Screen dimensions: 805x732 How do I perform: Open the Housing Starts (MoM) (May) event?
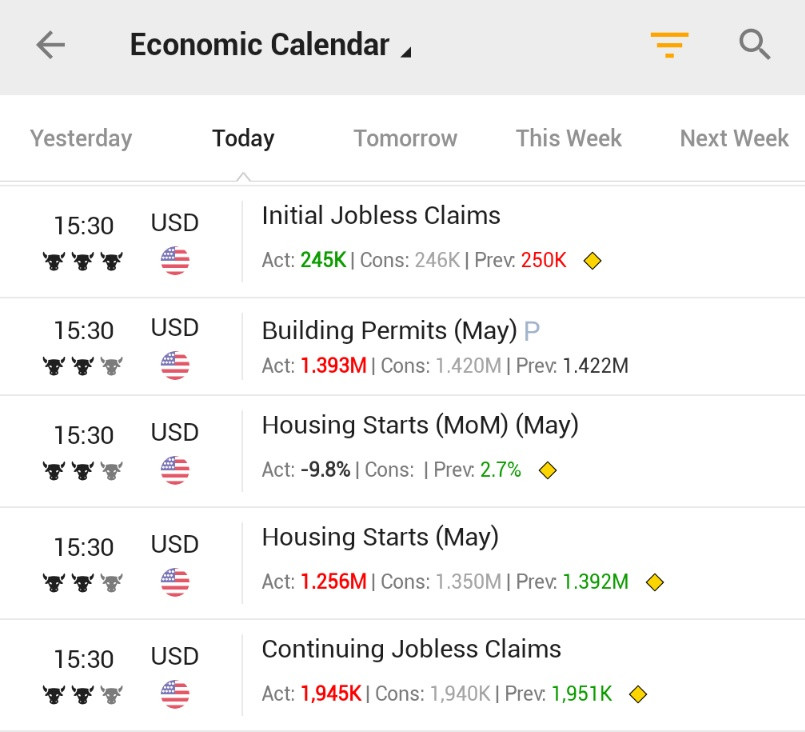[x=402, y=452]
